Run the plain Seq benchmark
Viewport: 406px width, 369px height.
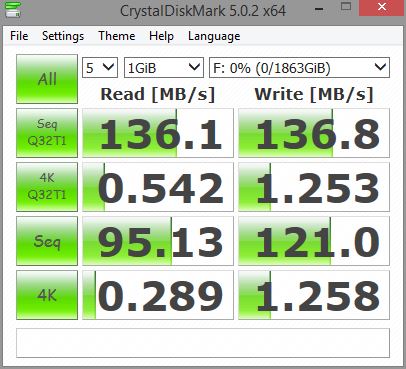click(x=47, y=241)
